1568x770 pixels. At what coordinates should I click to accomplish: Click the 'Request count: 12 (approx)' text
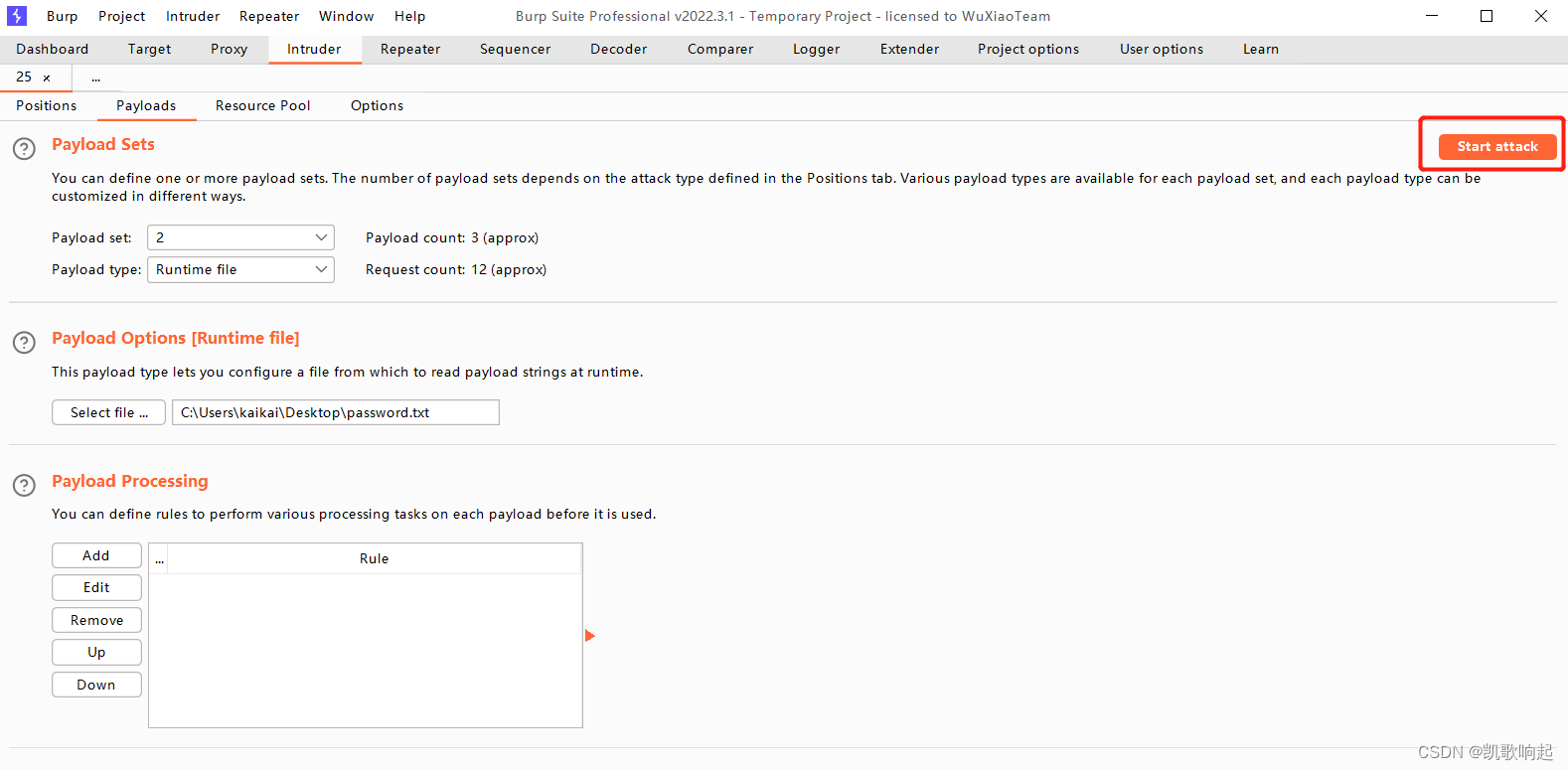(x=456, y=269)
